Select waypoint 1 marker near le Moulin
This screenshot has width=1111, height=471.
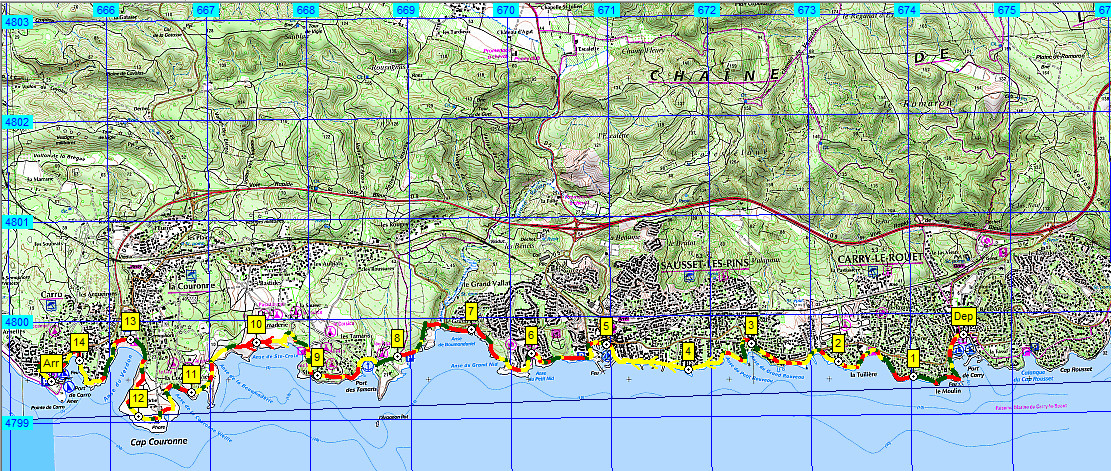click(x=912, y=357)
